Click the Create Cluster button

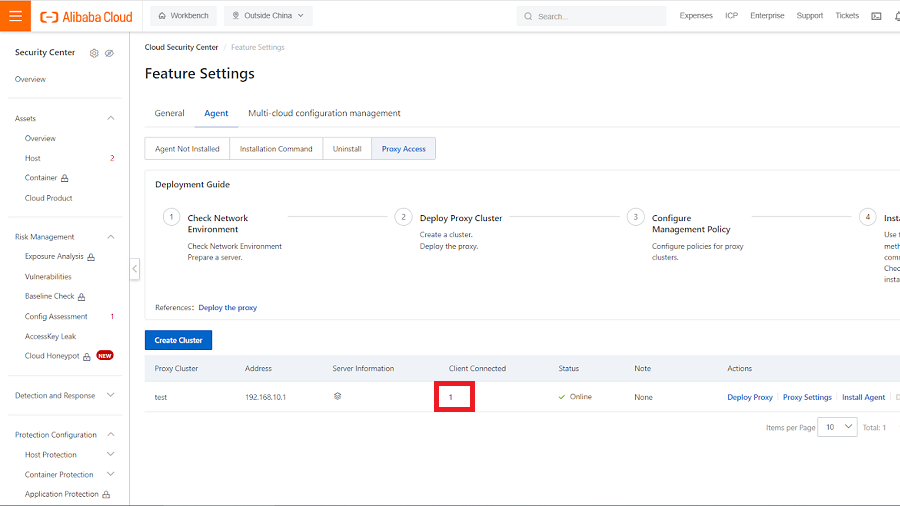point(178,340)
